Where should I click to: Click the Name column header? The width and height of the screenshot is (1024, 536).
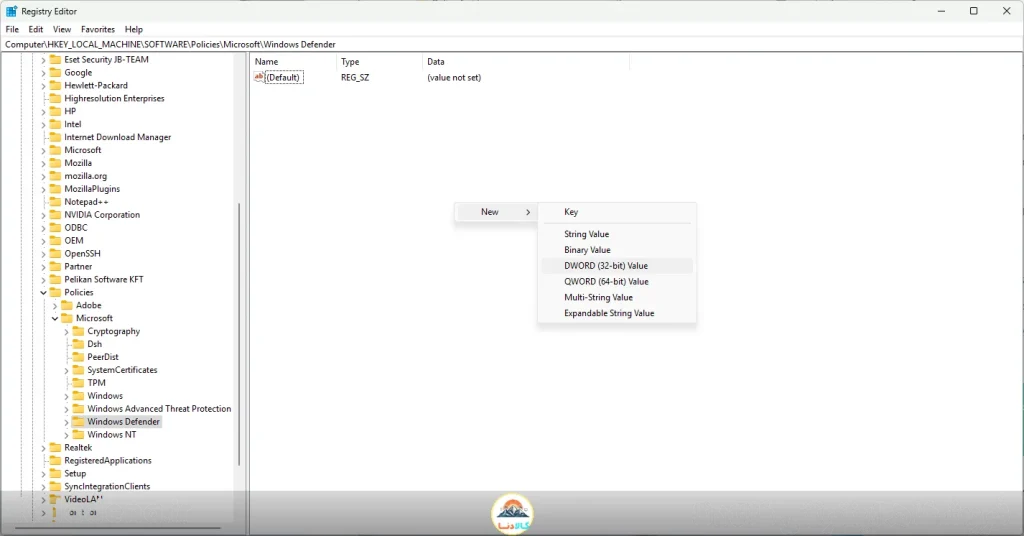[x=293, y=61]
